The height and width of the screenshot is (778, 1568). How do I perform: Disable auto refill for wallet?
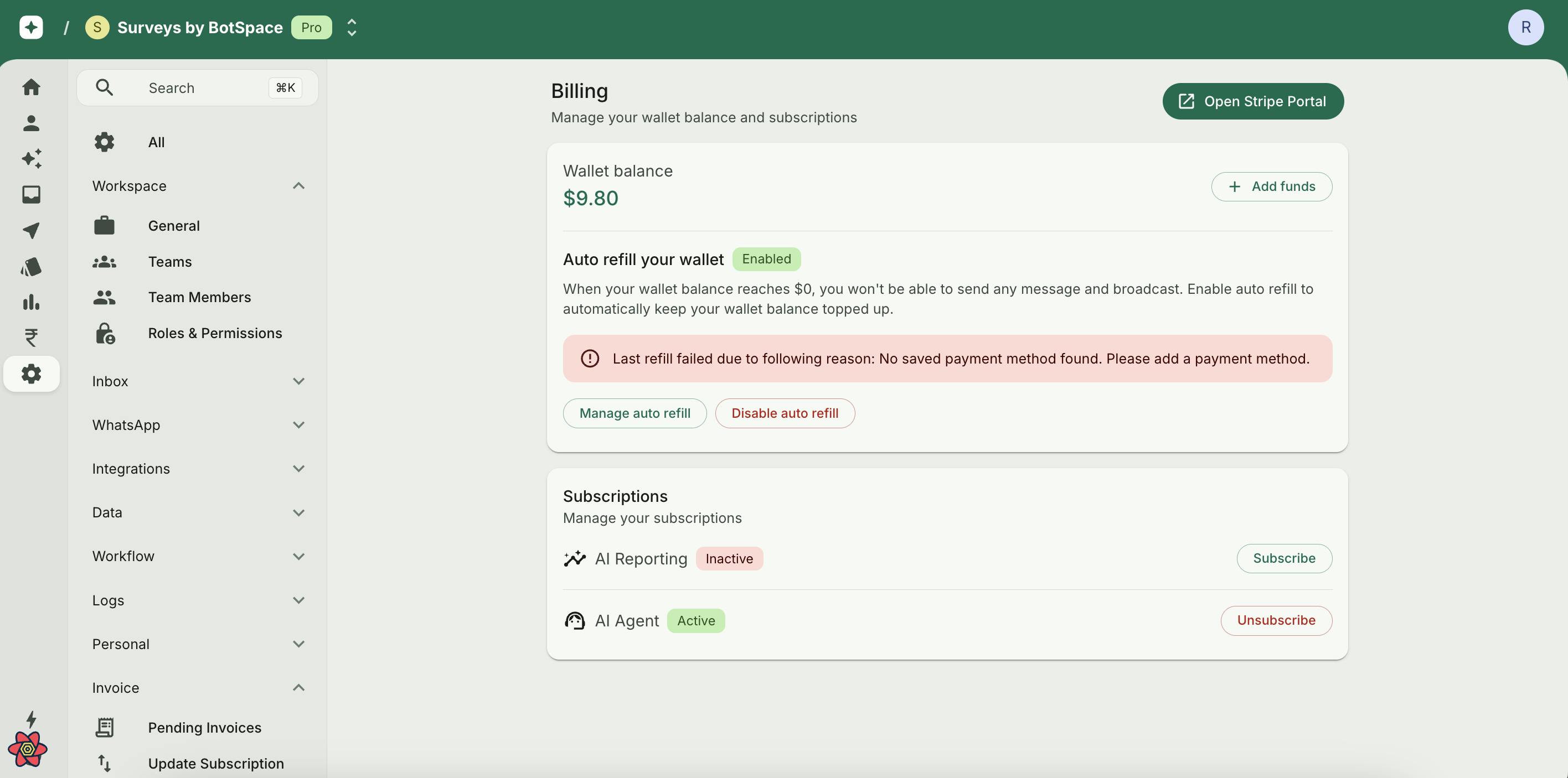(x=785, y=412)
